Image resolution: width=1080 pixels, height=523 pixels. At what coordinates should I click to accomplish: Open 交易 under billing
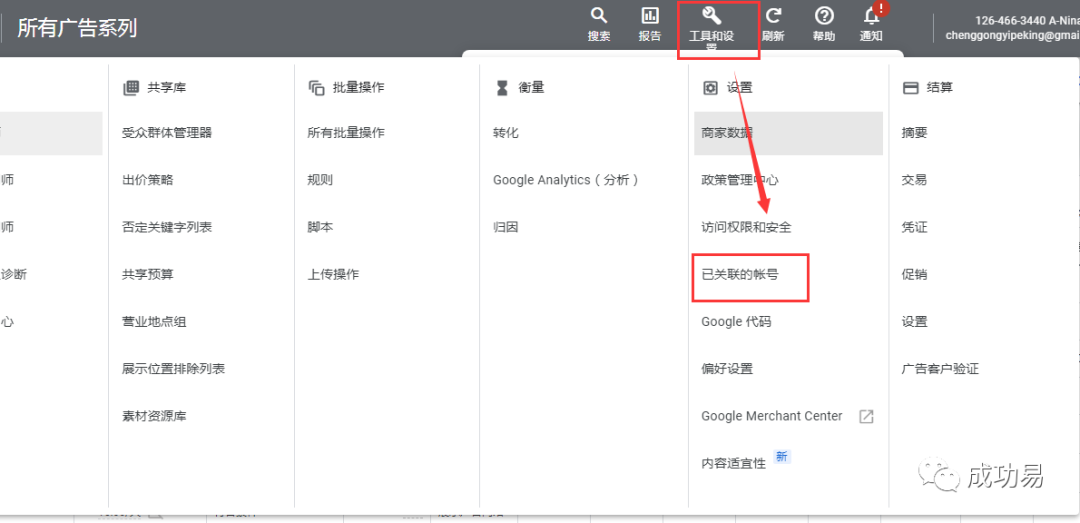point(915,180)
